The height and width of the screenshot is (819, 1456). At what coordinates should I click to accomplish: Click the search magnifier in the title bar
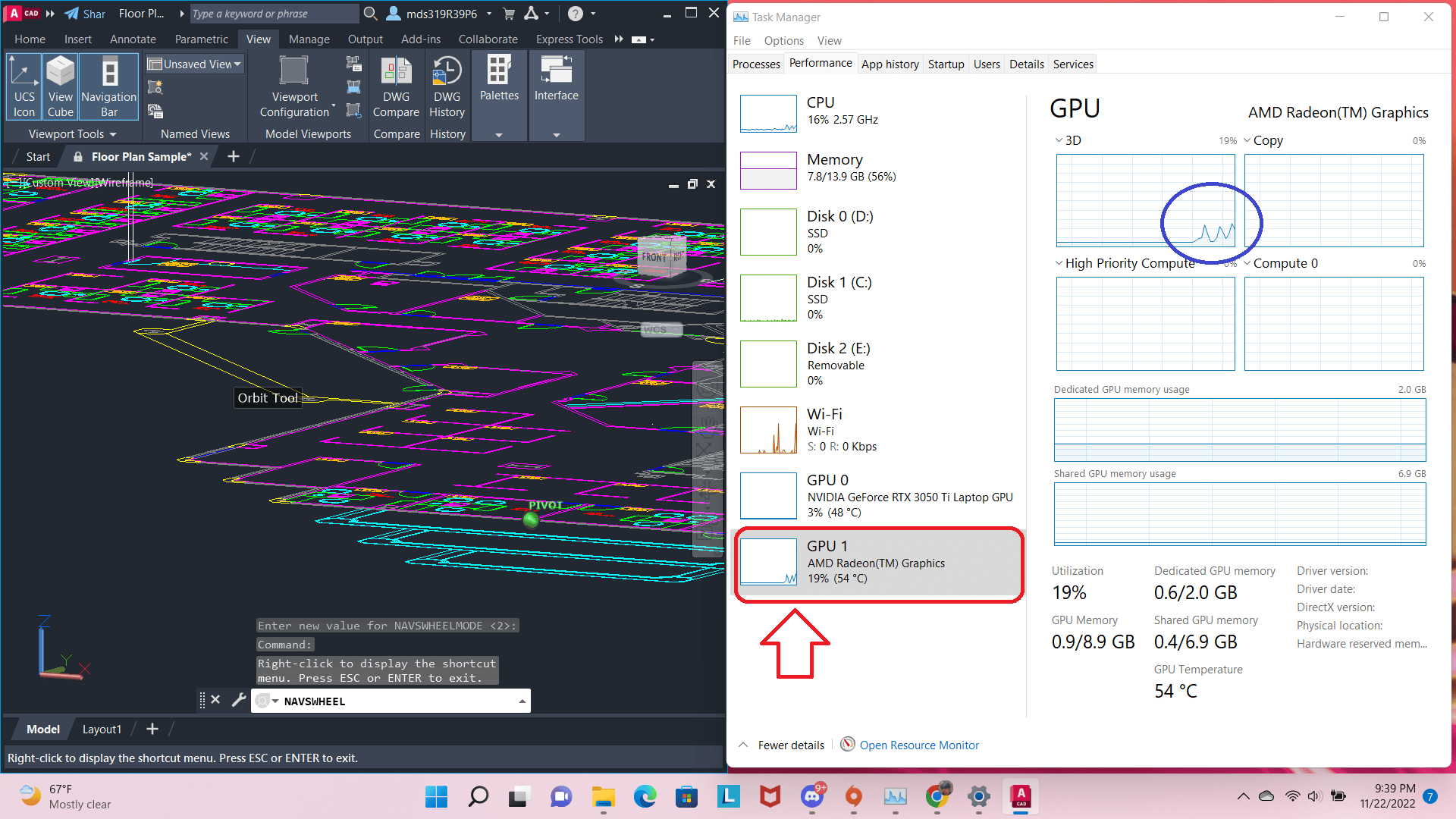click(370, 13)
